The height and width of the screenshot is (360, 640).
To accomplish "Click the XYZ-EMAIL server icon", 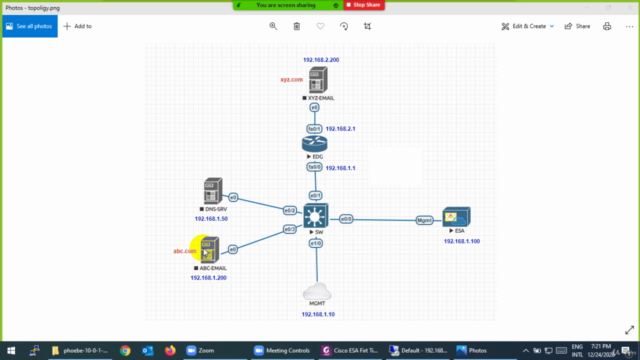I will 318,80.
